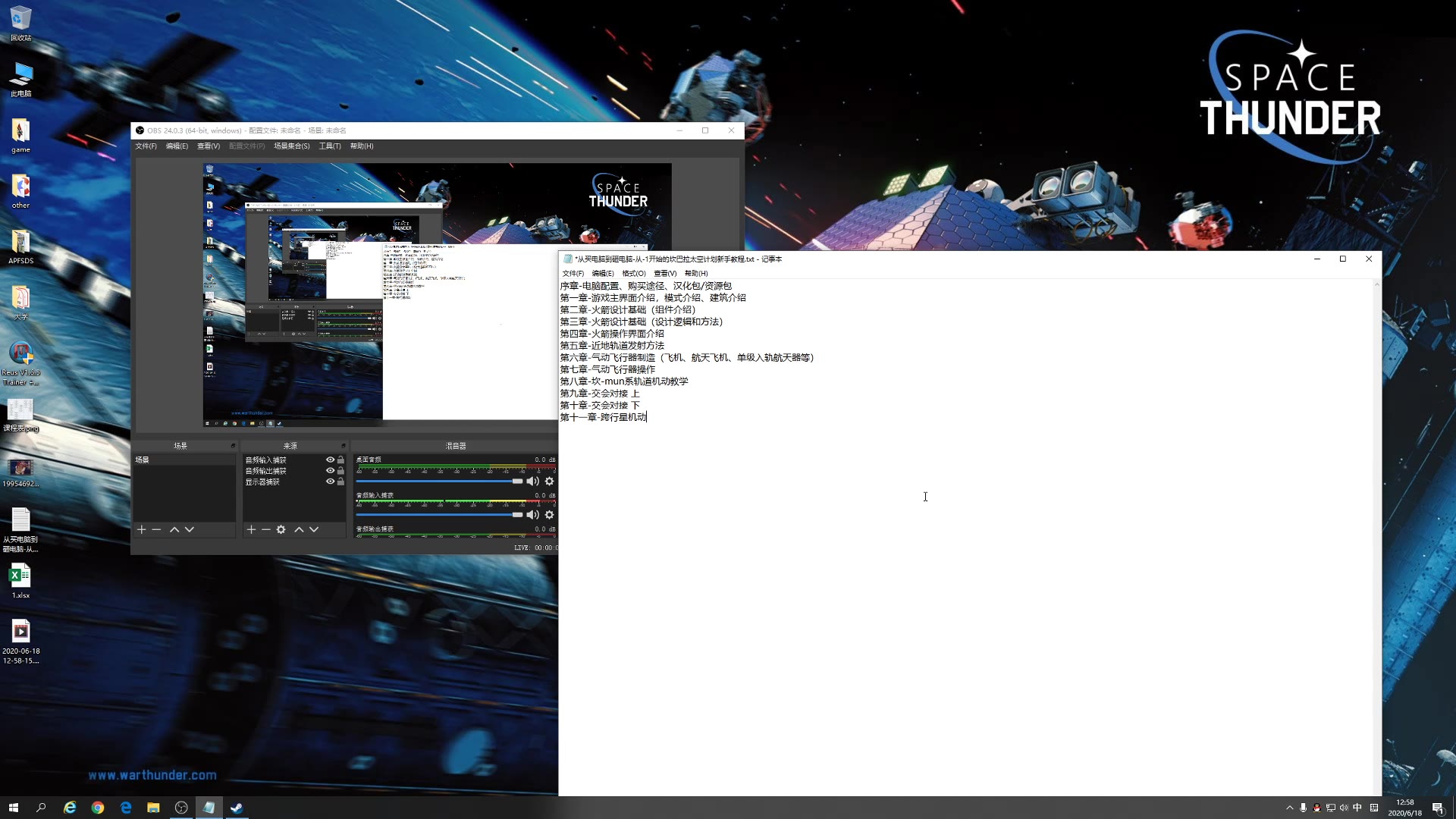The image size is (1456, 819).
Task: Open Steam from the taskbar
Action: tap(237, 808)
